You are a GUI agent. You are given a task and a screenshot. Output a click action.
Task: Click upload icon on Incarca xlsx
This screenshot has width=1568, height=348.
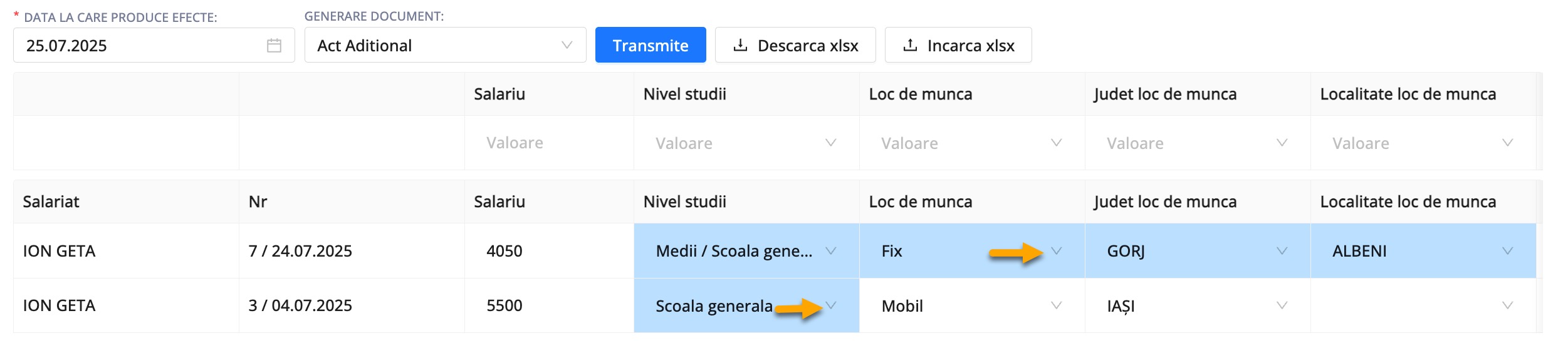point(910,45)
